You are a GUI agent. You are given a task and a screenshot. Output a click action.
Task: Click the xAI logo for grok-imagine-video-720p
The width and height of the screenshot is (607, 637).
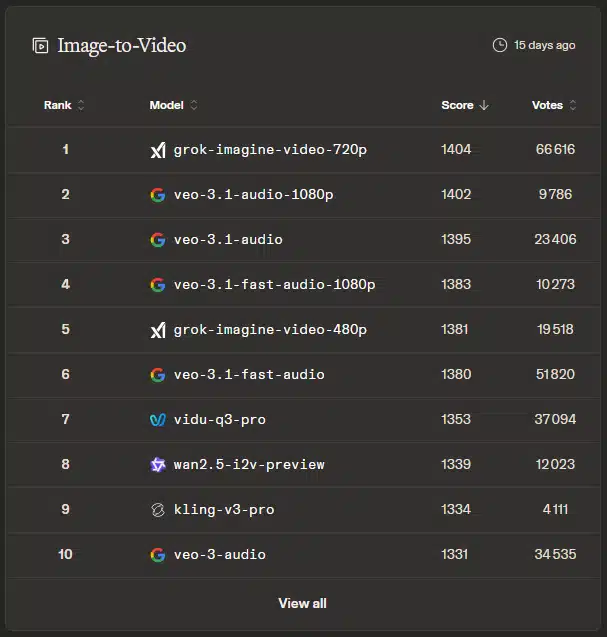[157, 150]
